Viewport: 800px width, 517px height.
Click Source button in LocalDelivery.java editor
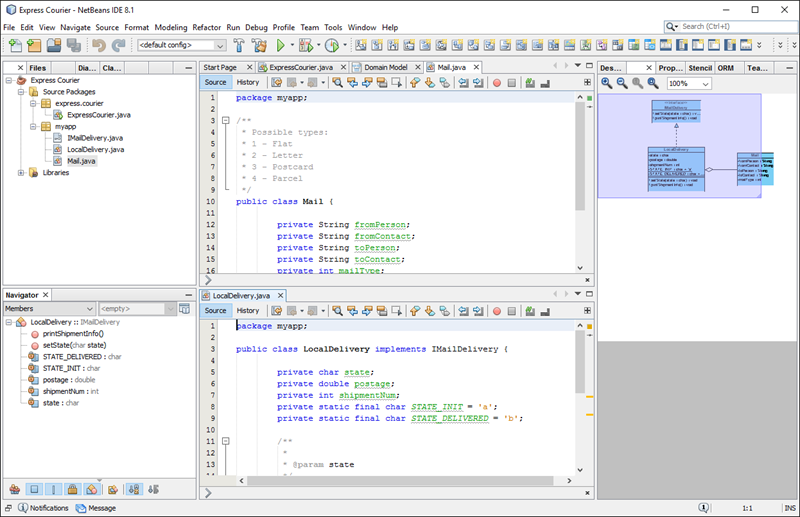pos(215,310)
